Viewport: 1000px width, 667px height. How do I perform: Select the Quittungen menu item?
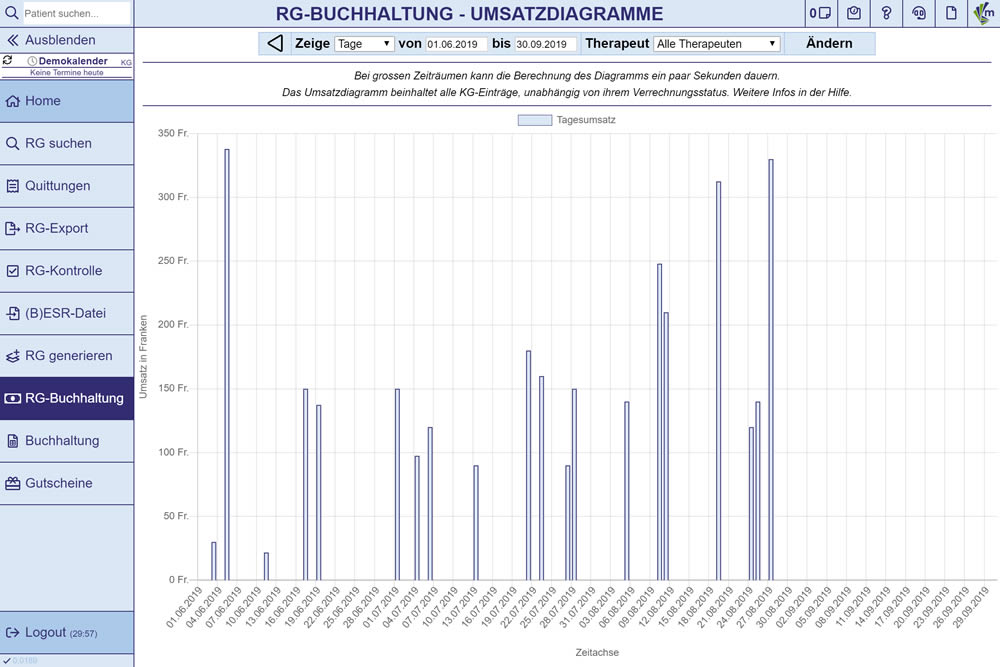point(66,186)
